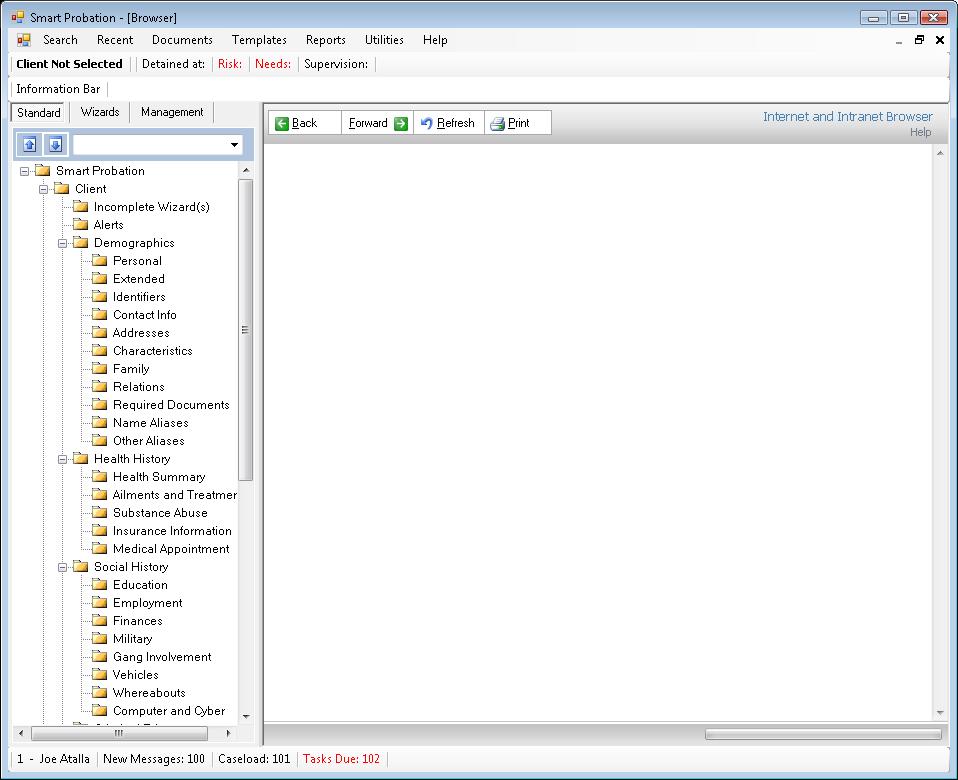Click New Messages: 100 in status bar
958x780 pixels.
[154, 759]
